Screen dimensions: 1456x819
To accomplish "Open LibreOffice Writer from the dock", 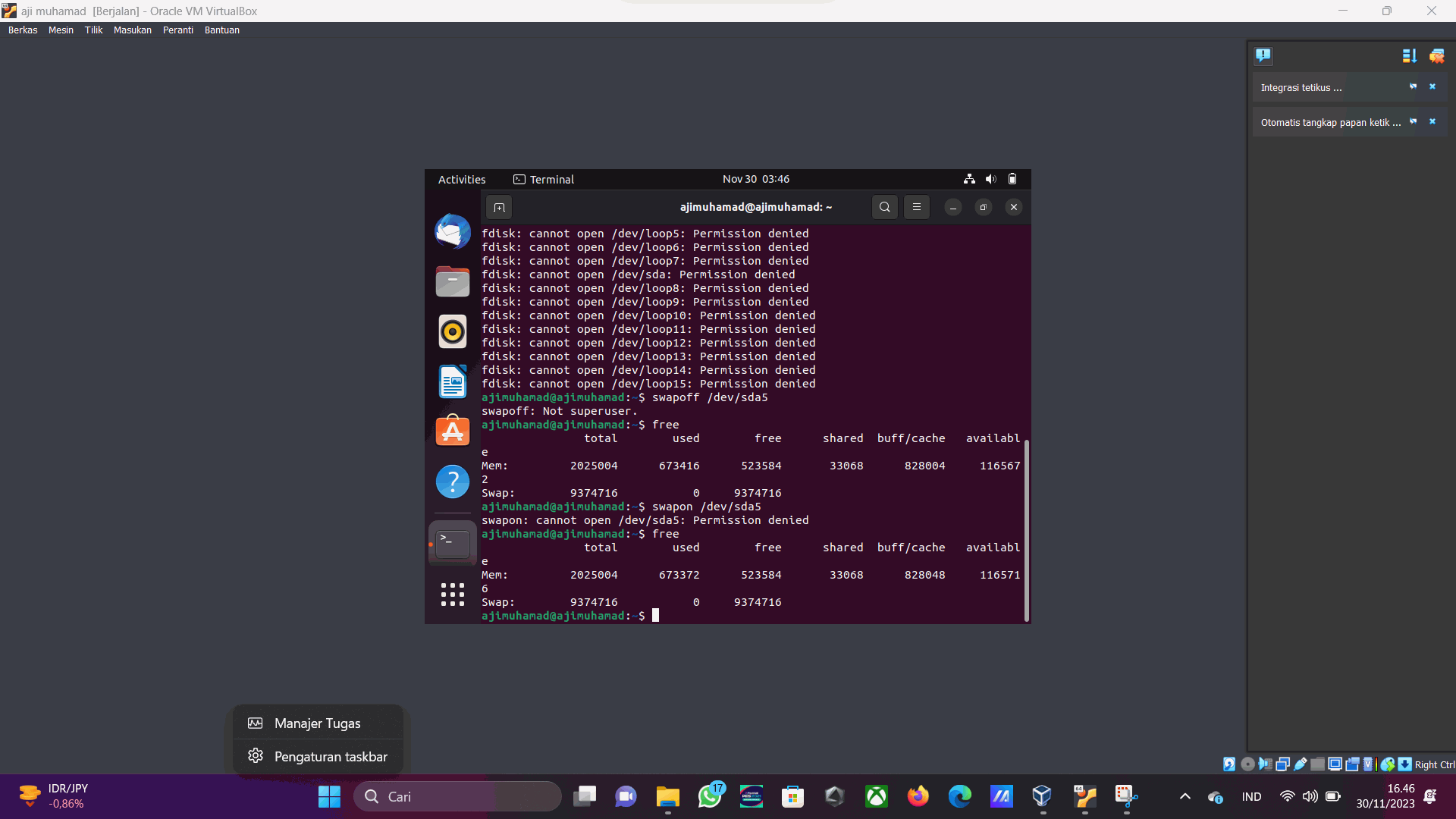I will tap(453, 381).
